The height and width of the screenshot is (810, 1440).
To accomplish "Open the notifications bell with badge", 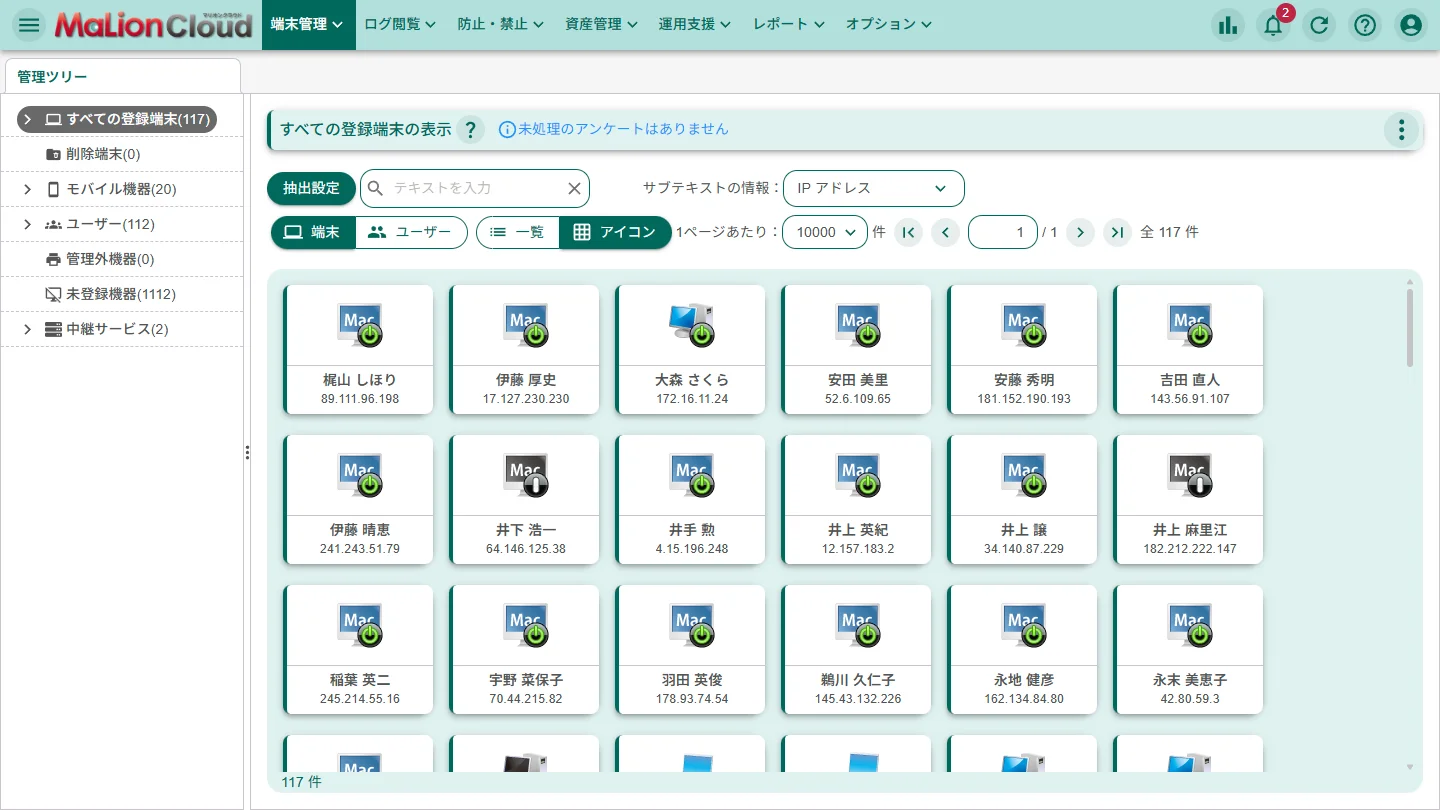I will pyautogui.click(x=1273, y=25).
